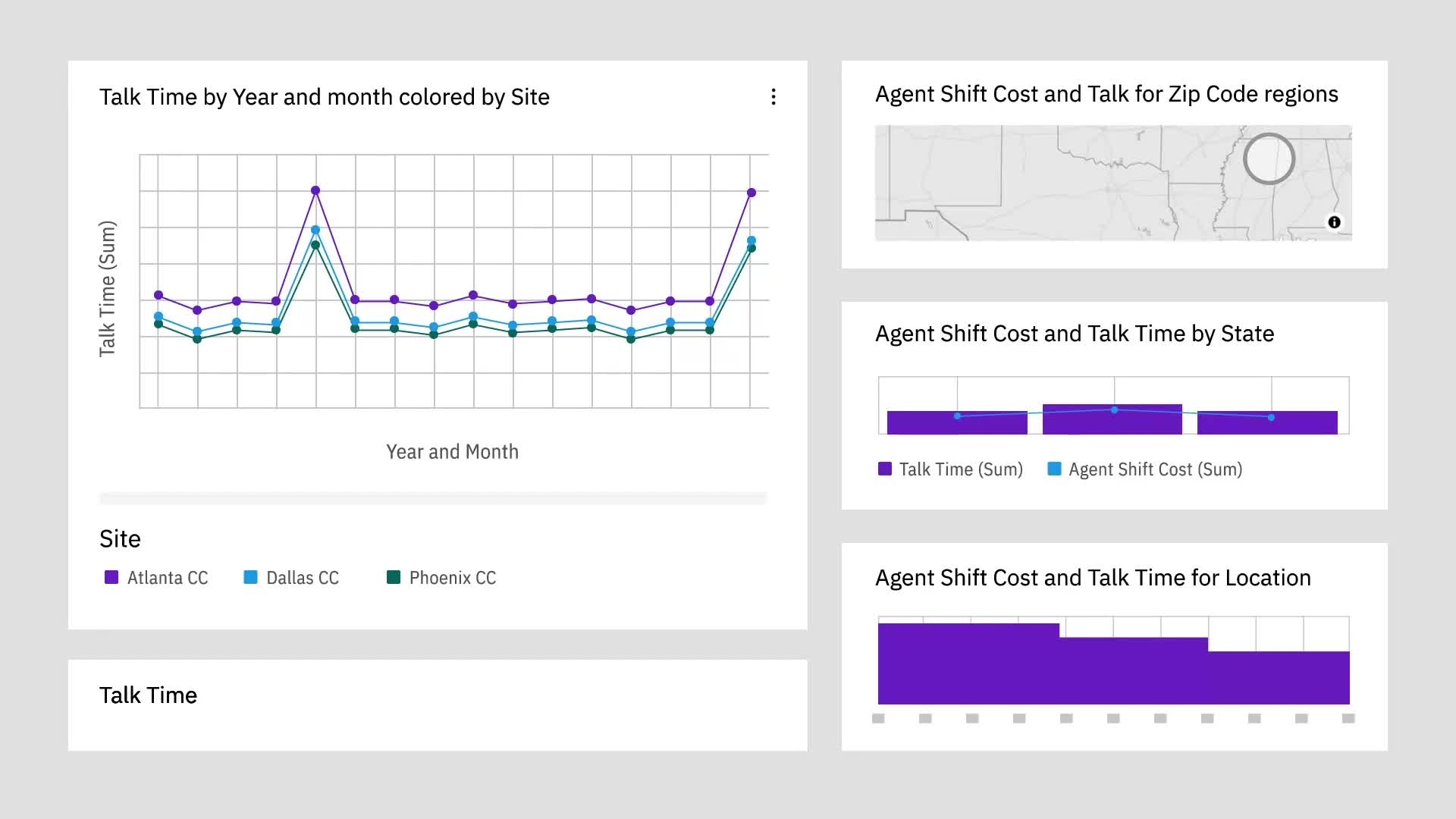The height and width of the screenshot is (819, 1456).
Task: Toggle the Agent Shift Cost (Sum) legend item
Action: (1144, 469)
